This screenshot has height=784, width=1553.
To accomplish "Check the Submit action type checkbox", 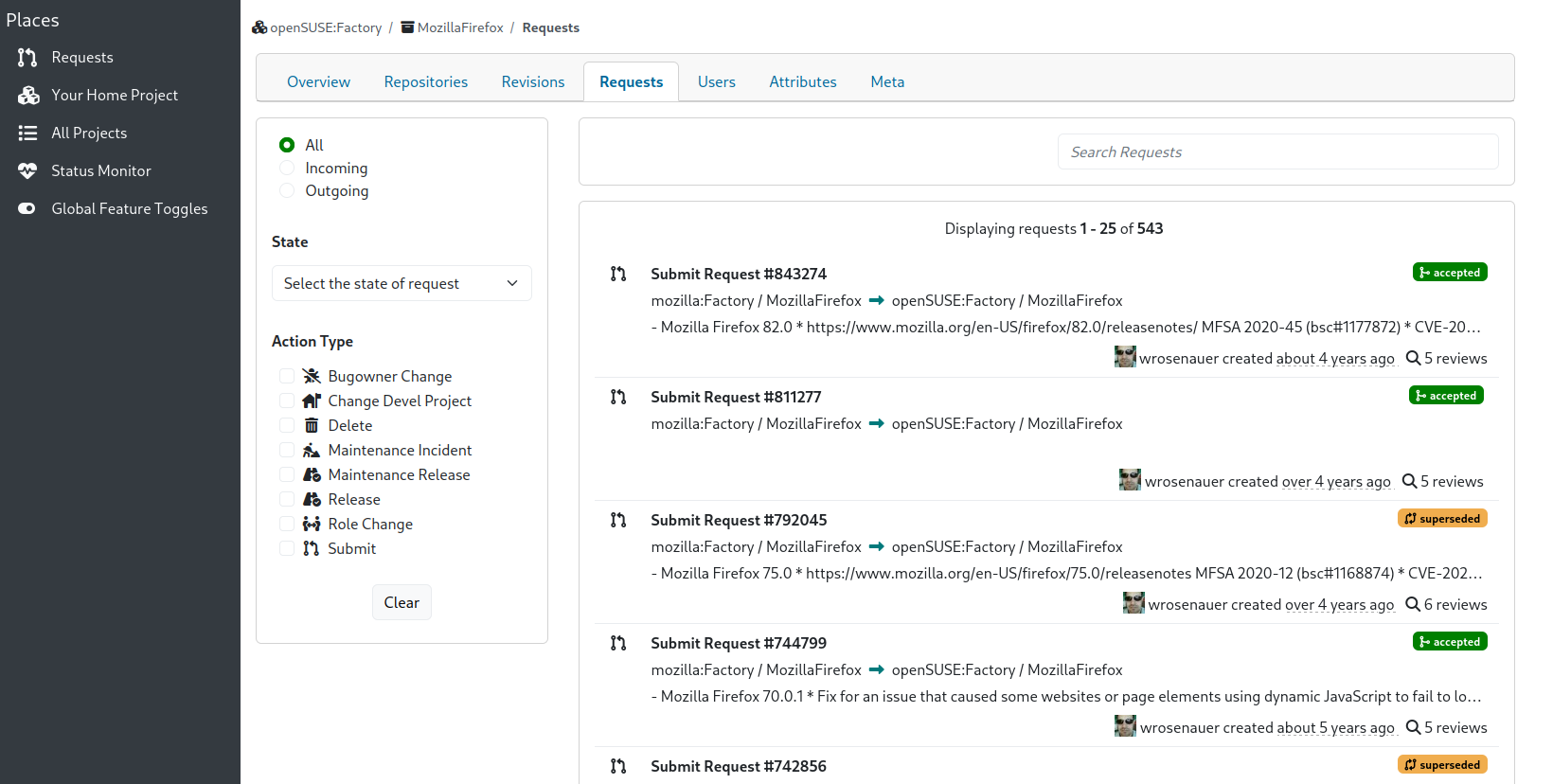I will click(x=287, y=548).
